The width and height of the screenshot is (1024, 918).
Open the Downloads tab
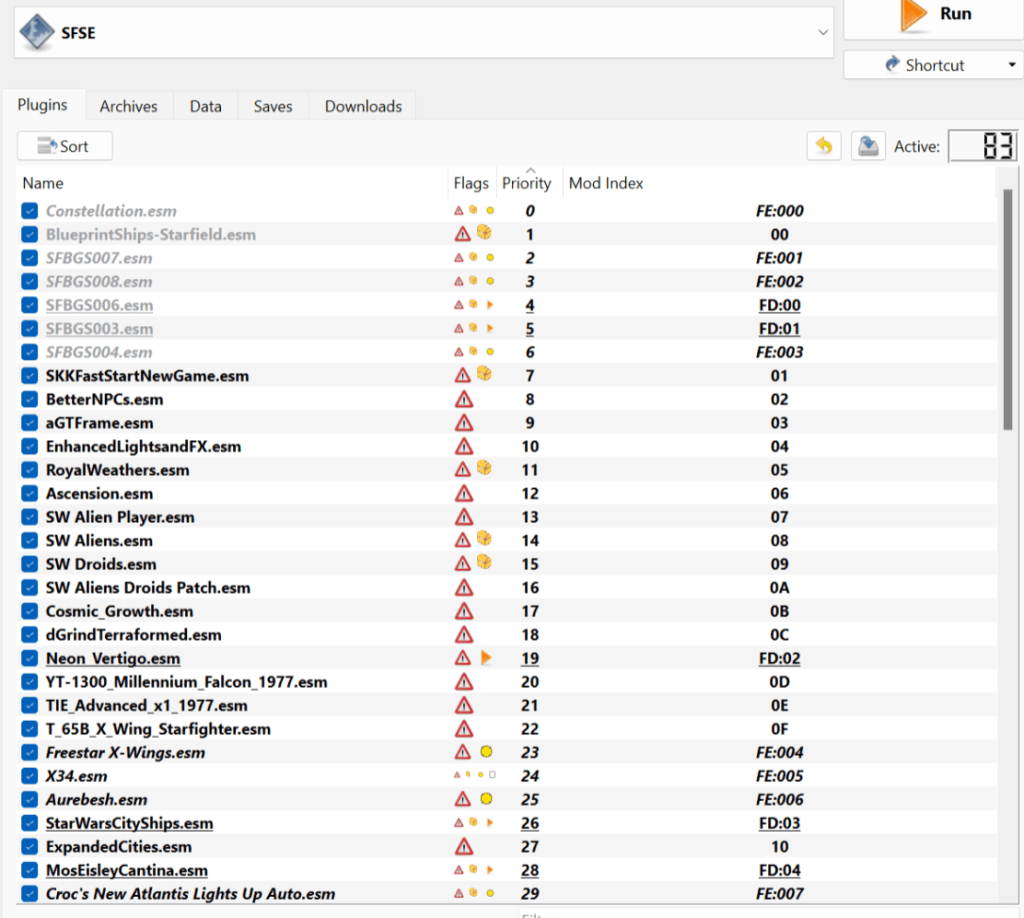point(363,106)
